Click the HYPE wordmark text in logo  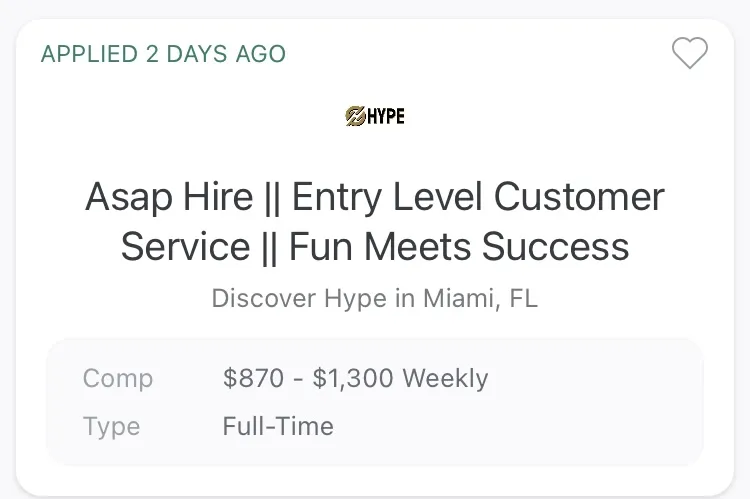[386, 116]
